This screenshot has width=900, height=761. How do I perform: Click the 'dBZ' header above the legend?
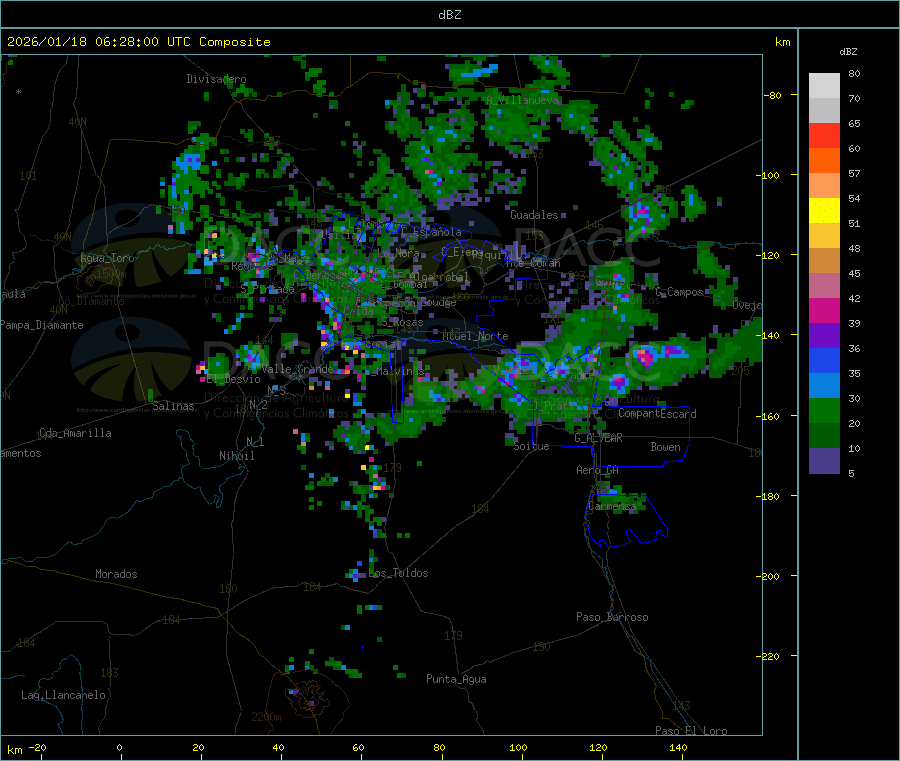(848, 52)
